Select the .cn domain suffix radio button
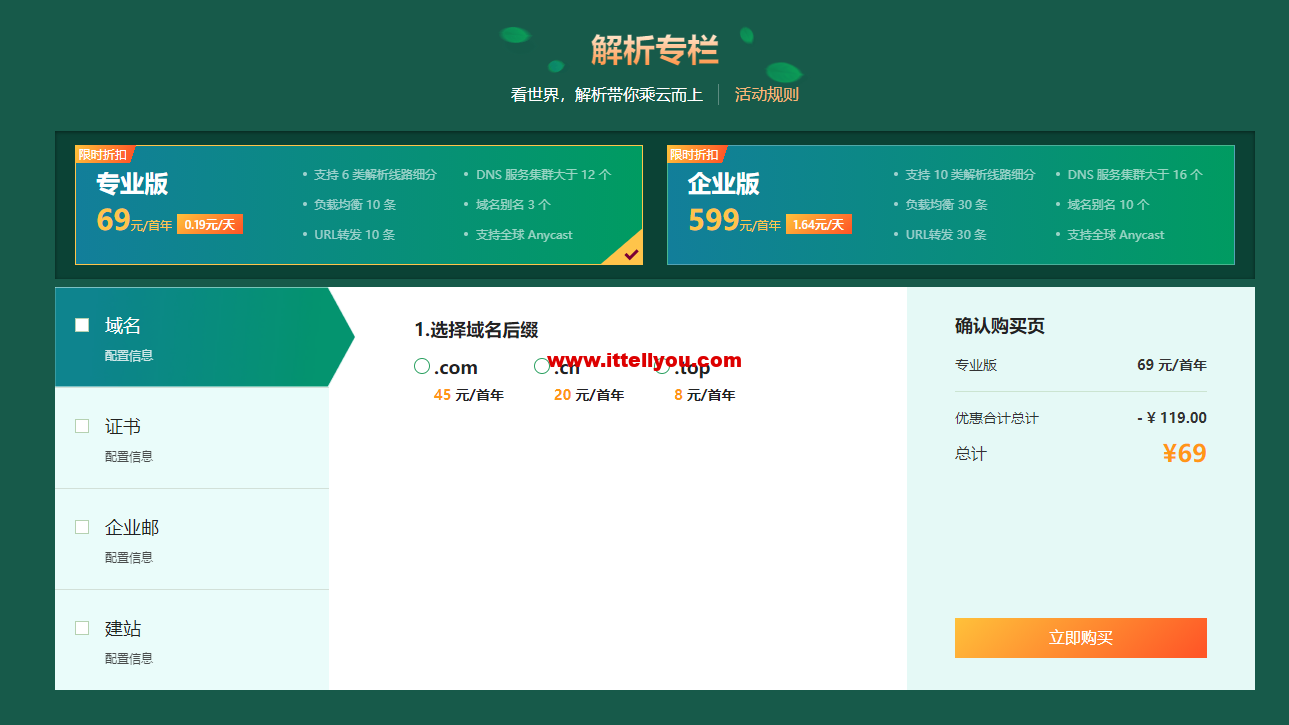1289x725 pixels. click(x=542, y=367)
